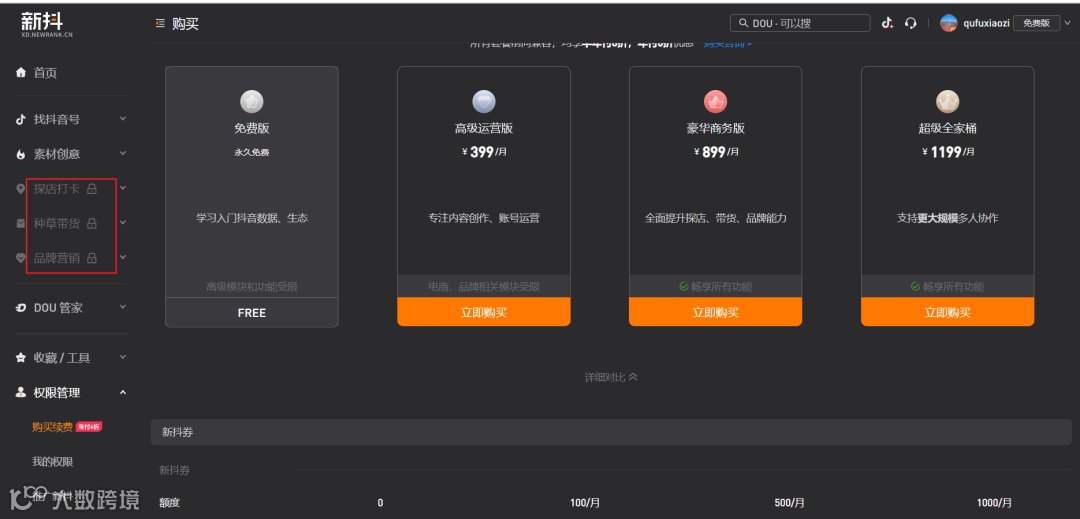1080x519 pixels.
Task: Click the star icon beside 收藏 / 工具
Action: [x=21, y=358]
